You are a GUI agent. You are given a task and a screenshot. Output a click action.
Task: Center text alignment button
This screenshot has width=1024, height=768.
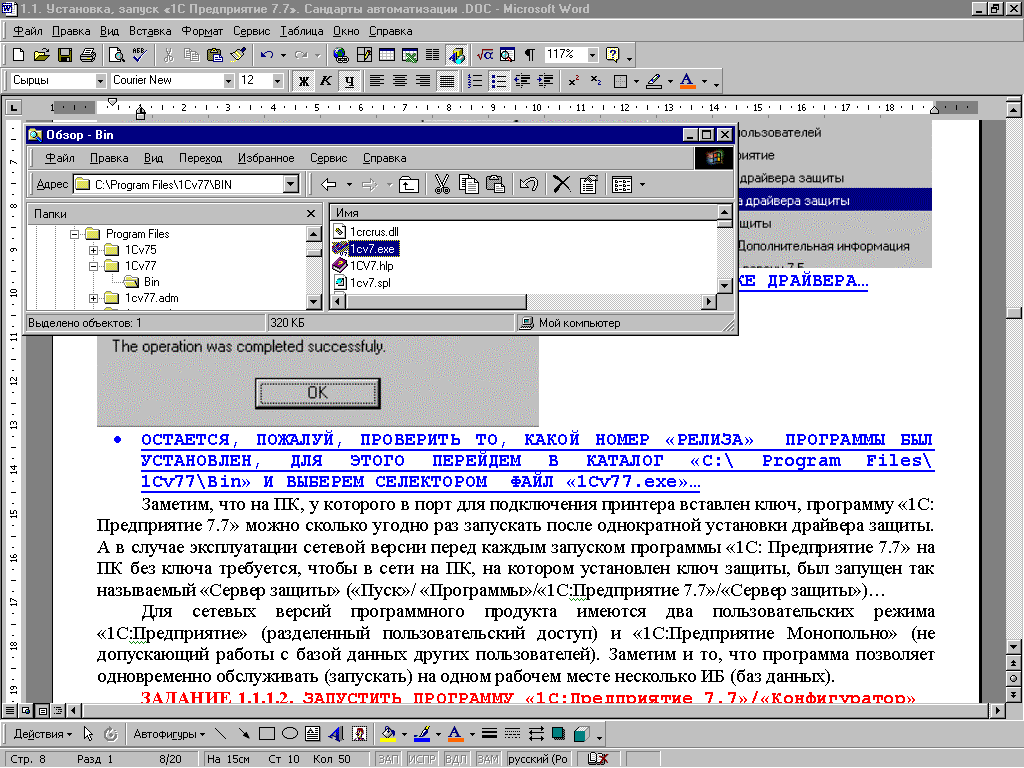(400, 81)
